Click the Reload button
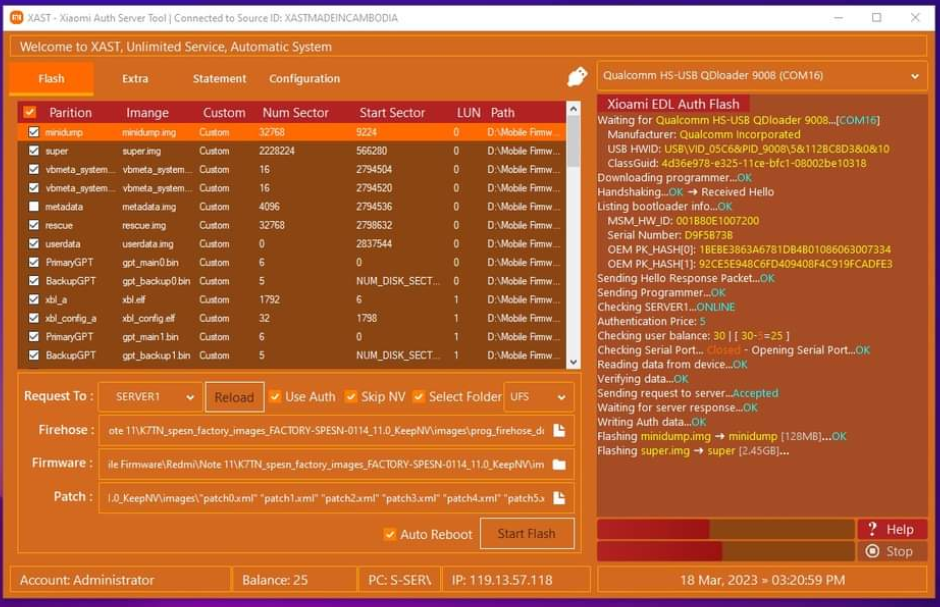 click(x=234, y=397)
